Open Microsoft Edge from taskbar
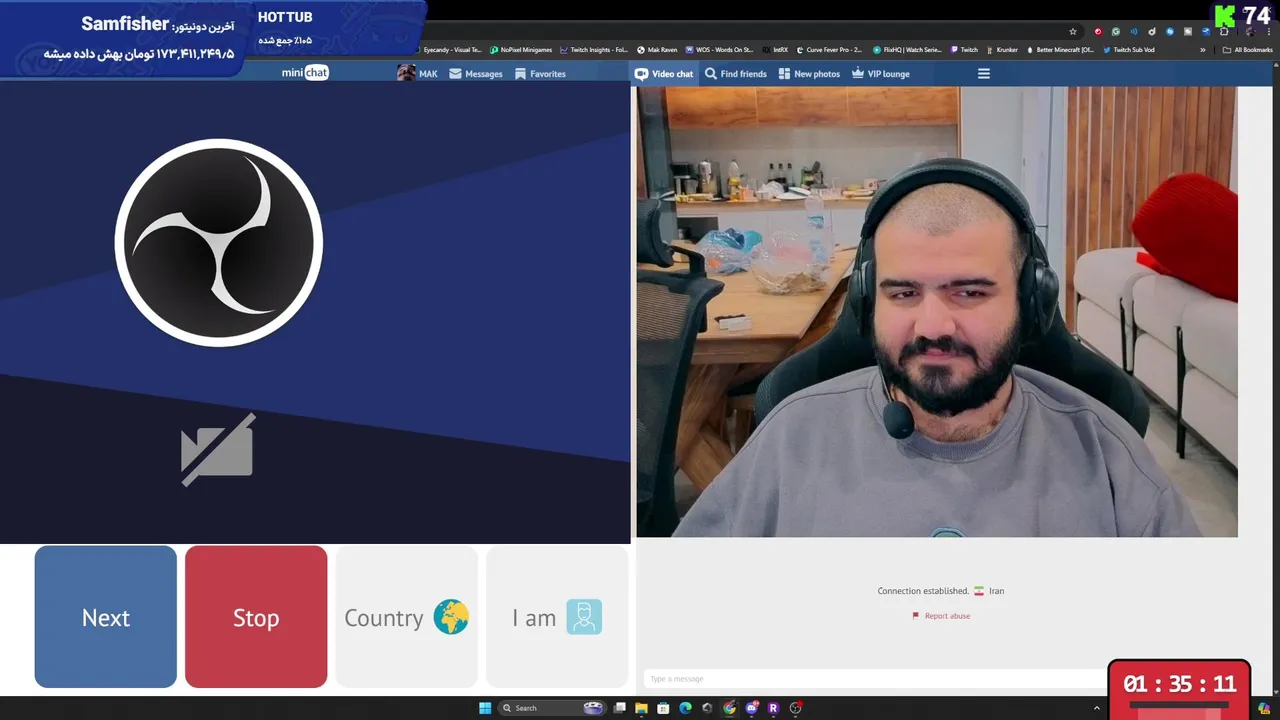 [x=685, y=708]
